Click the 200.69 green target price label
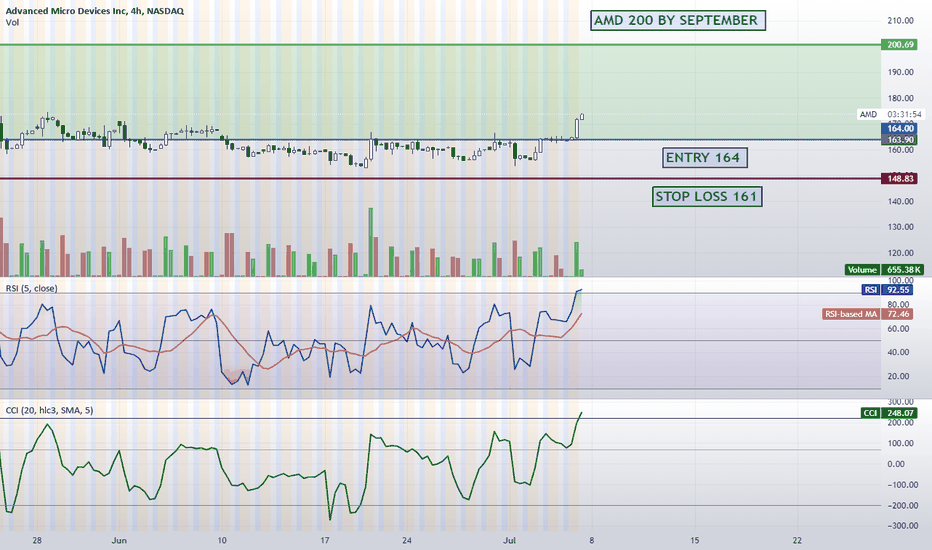 point(900,45)
